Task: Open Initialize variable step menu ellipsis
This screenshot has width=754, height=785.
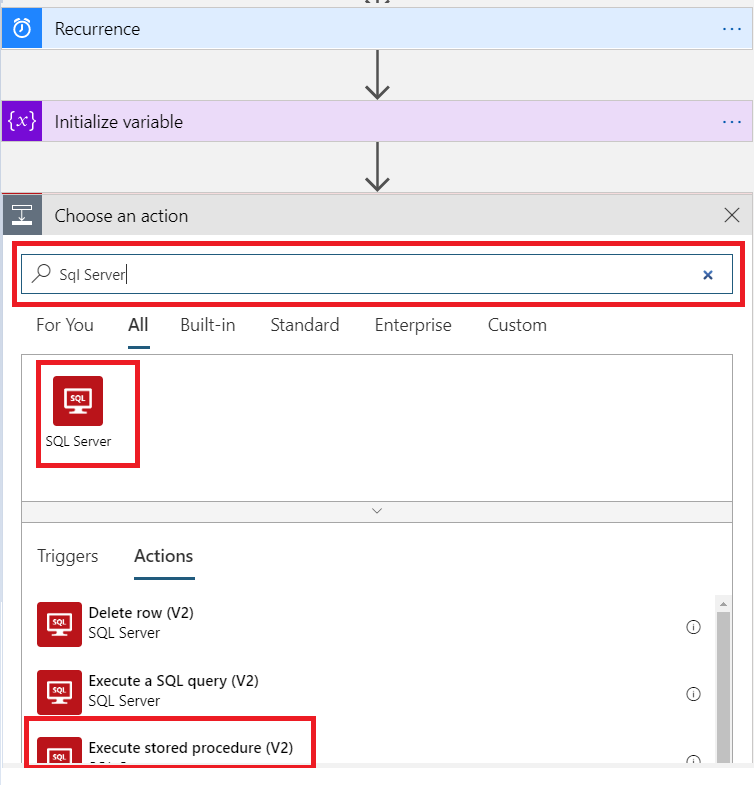Action: pos(731,122)
